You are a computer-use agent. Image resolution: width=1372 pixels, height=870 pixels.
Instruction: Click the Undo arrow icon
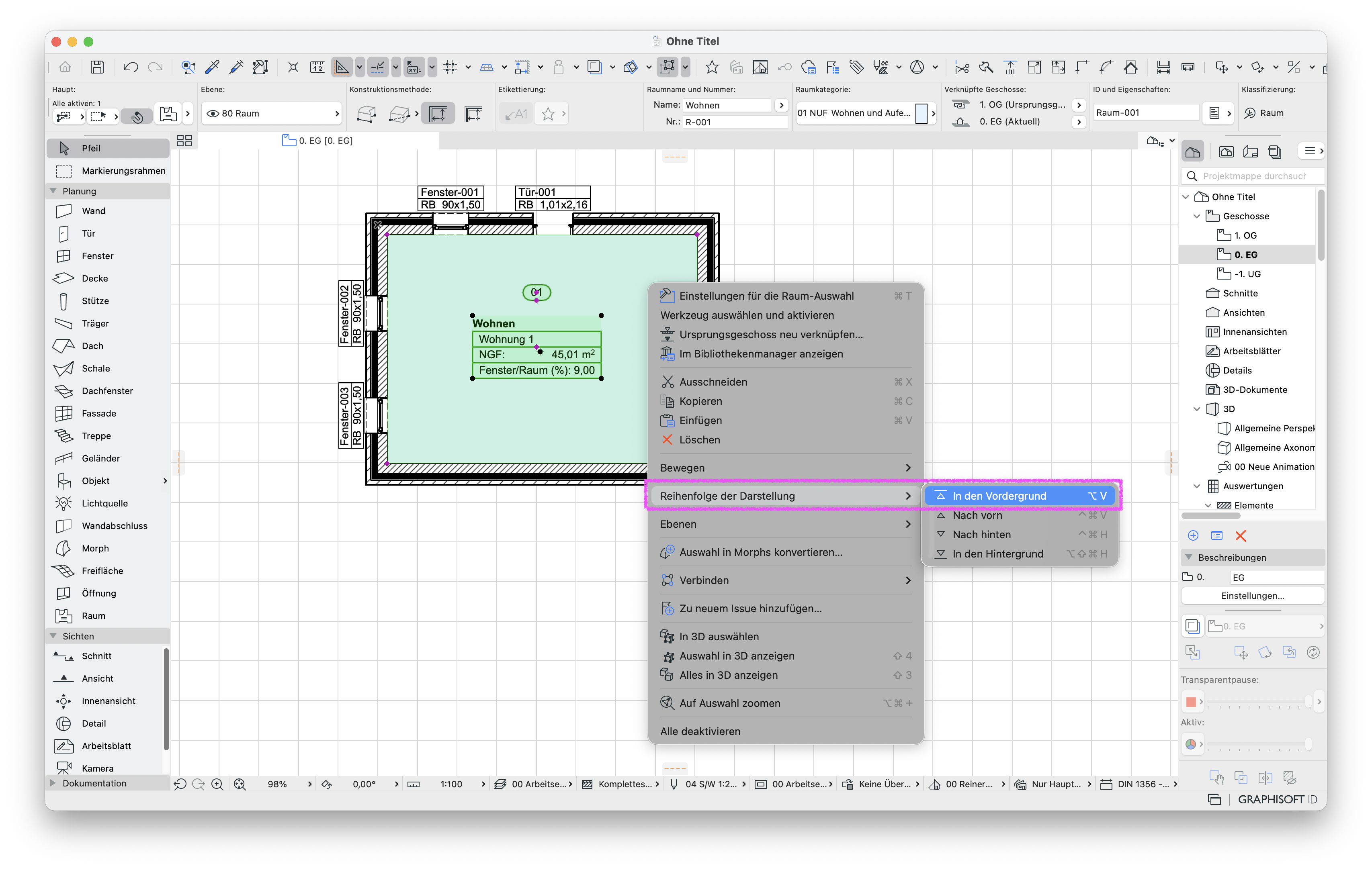coord(131,67)
